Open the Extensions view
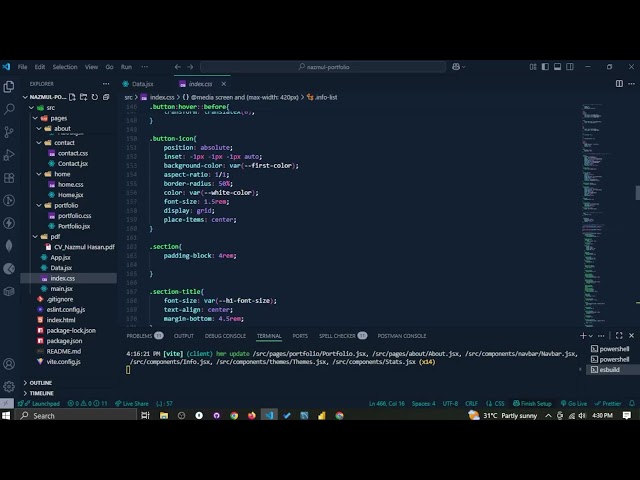Image resolution: width=640 pixels, height=480 pixels. tap(9, 178)
